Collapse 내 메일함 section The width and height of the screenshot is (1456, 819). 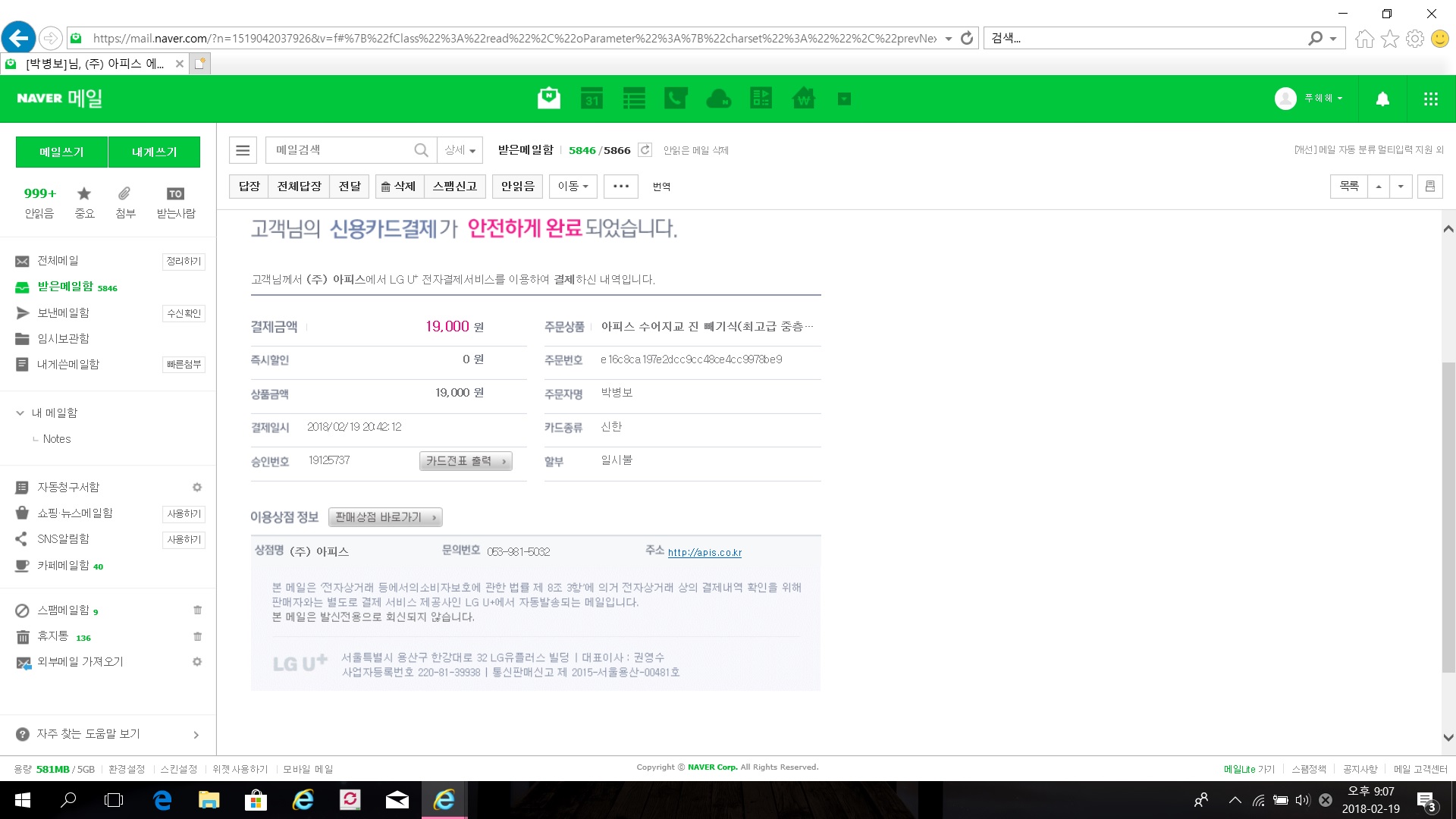(20, 413)
